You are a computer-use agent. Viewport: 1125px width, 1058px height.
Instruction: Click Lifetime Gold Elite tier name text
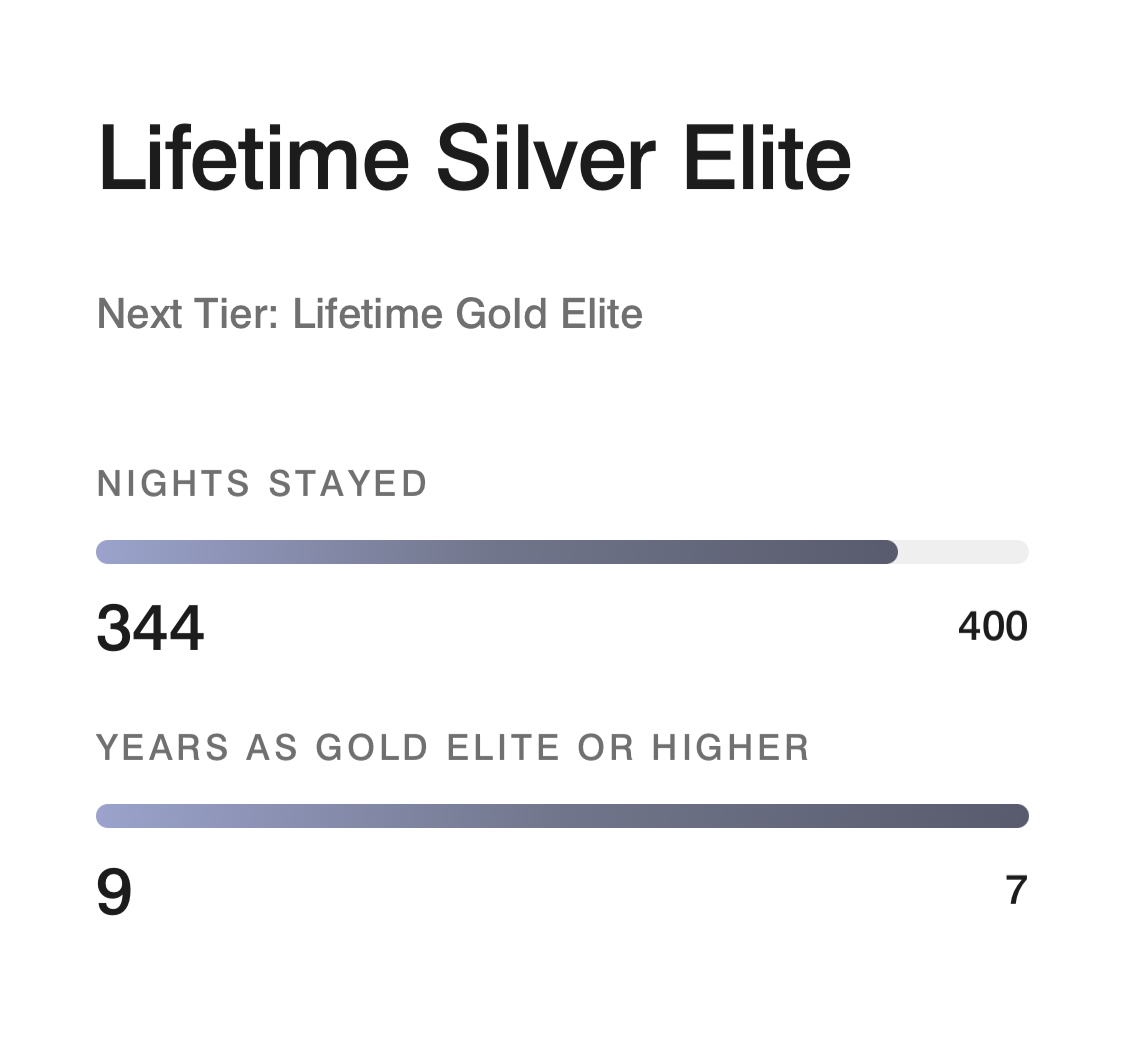pyautogui.click(x=465, y=313)
